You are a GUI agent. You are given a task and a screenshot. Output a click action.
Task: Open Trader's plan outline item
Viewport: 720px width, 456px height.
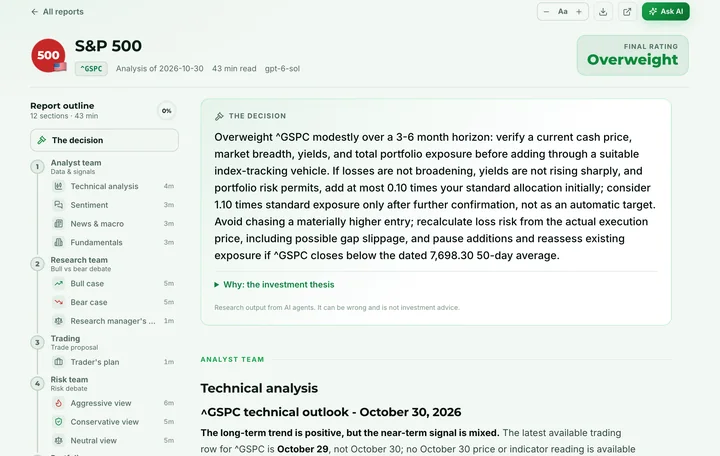pos(113,362)
